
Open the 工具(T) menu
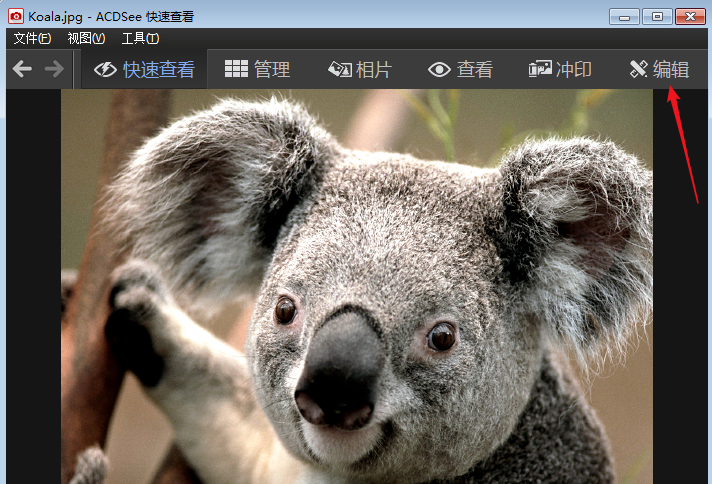coord(140,38)
